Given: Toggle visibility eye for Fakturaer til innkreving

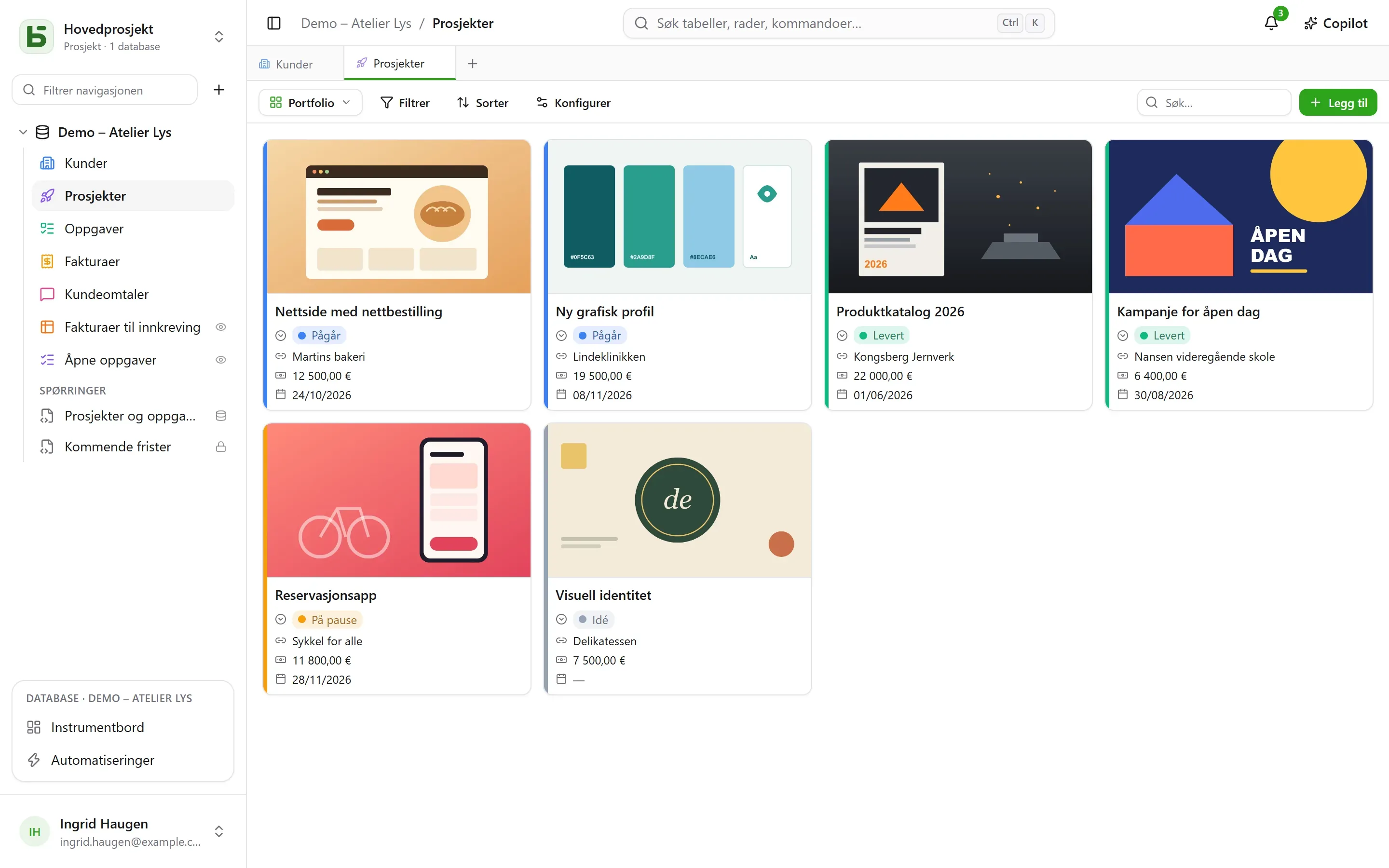Looking at the screenshot, I should pyautogui.click(x=220, y=326).
